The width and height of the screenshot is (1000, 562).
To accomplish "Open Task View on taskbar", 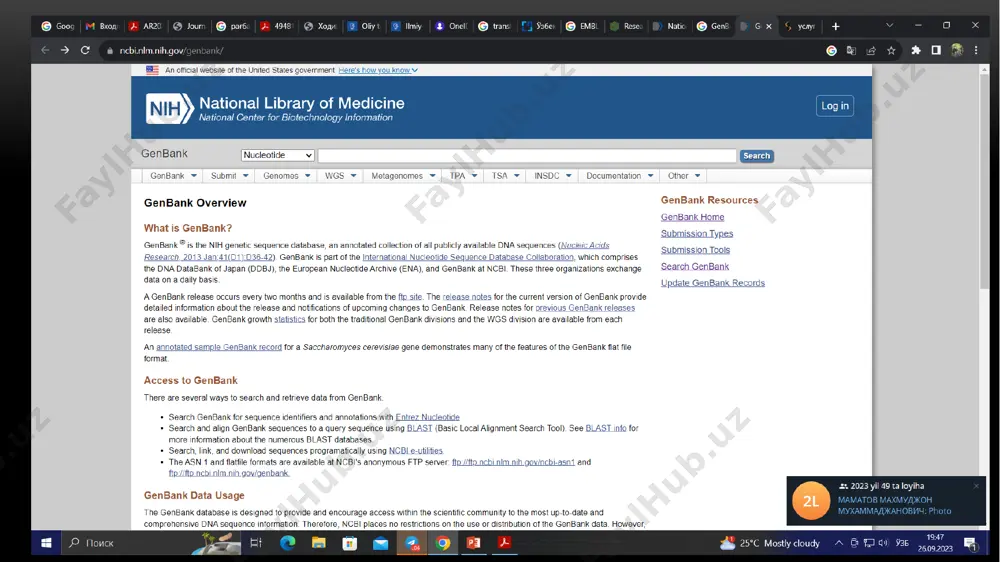I will [x=256, y=543].
